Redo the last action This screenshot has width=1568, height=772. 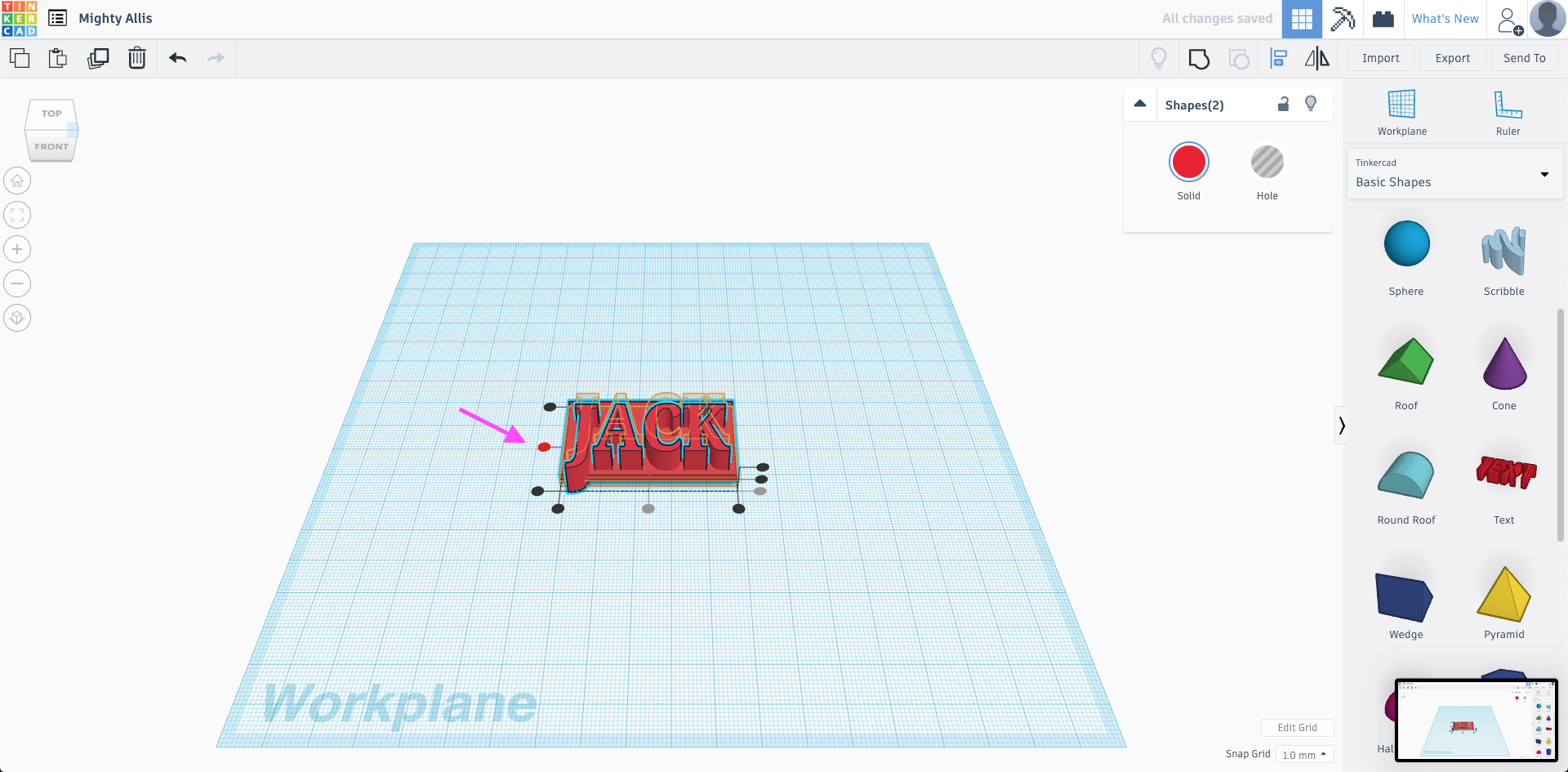[216, 58]
